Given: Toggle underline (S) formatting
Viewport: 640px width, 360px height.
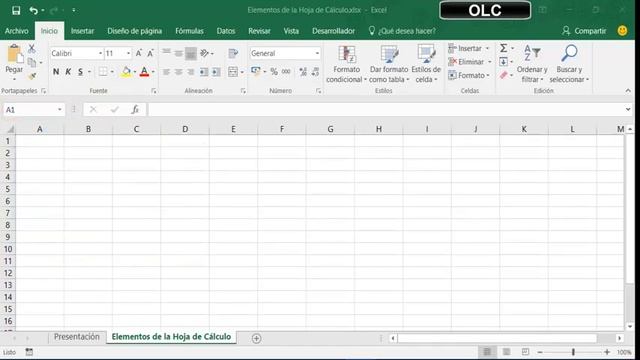Looking at the screenshot, I should click(x=80, y=72).
